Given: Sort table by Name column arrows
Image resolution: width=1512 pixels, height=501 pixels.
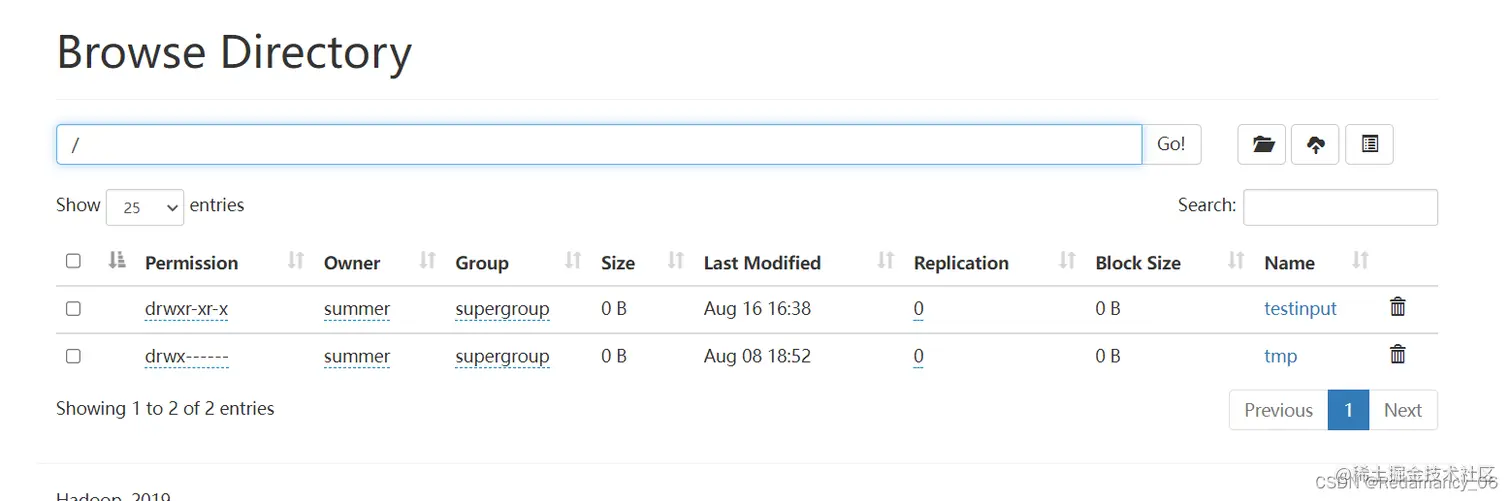Looking at the screenshot, I should (1360, 261).
